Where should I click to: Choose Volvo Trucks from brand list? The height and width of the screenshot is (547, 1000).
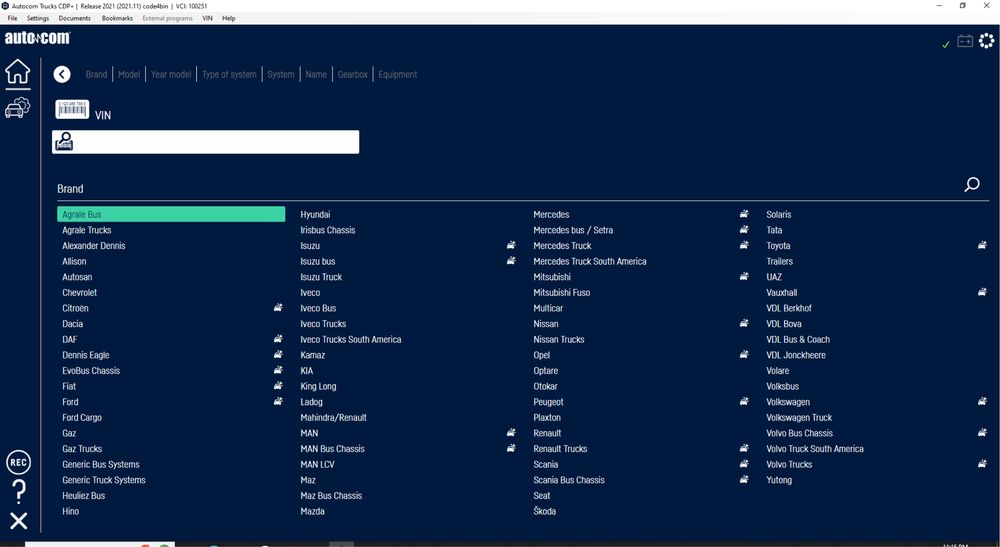[x=789, y=464]
